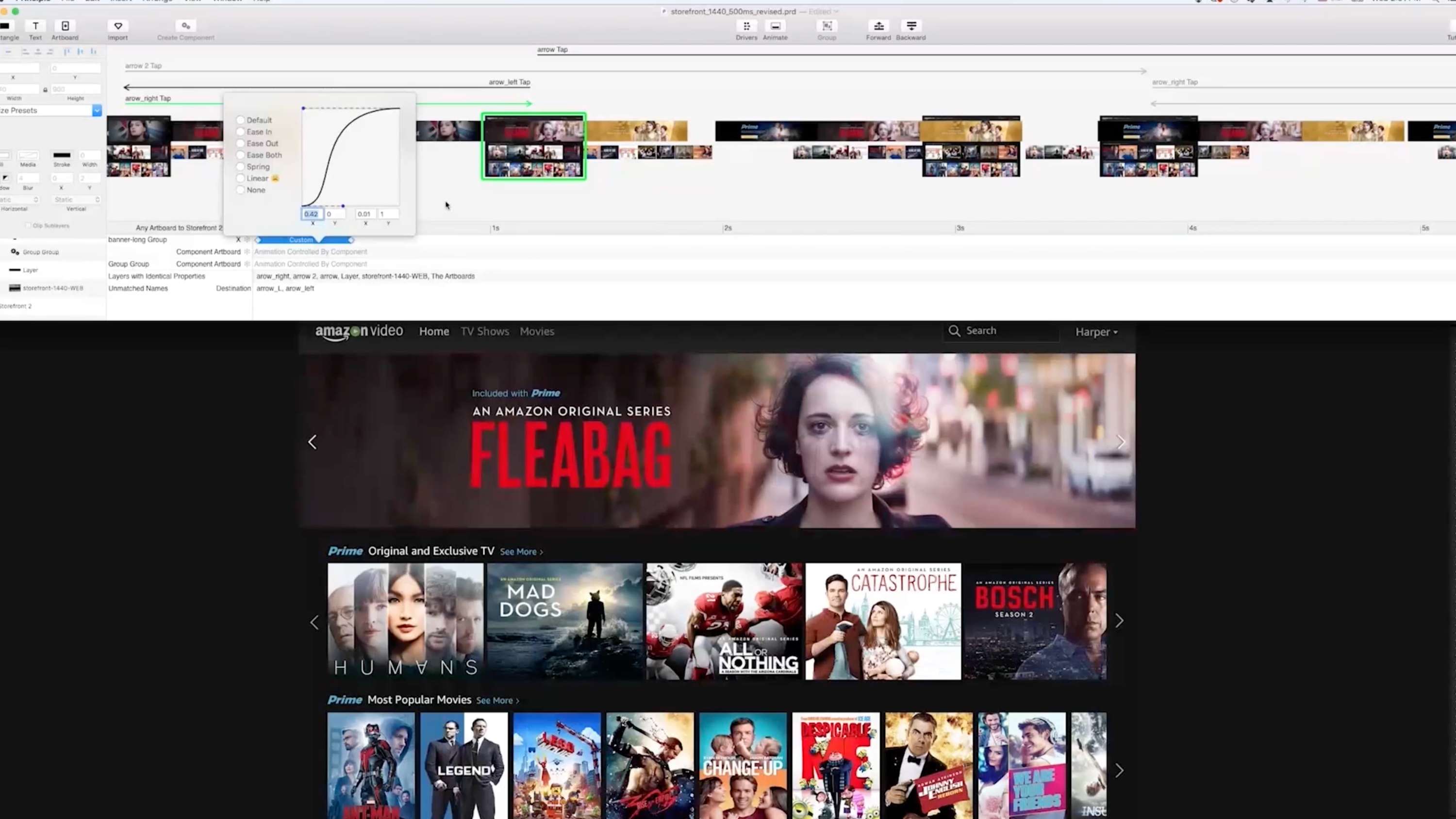Click the arow_left Tap transition label
This screenshot has width=1456, height=819.
point(509,82)
